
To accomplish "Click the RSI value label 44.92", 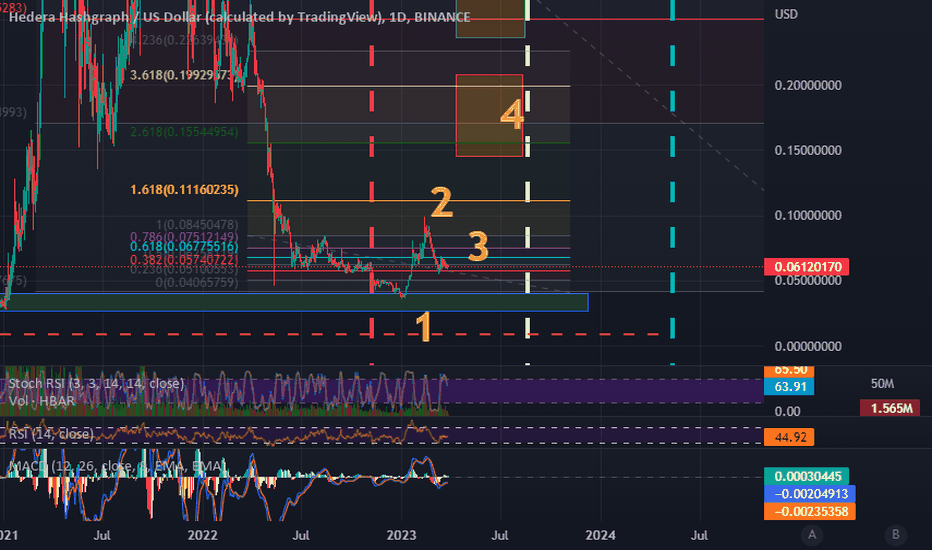I will [x=789, y=437].
